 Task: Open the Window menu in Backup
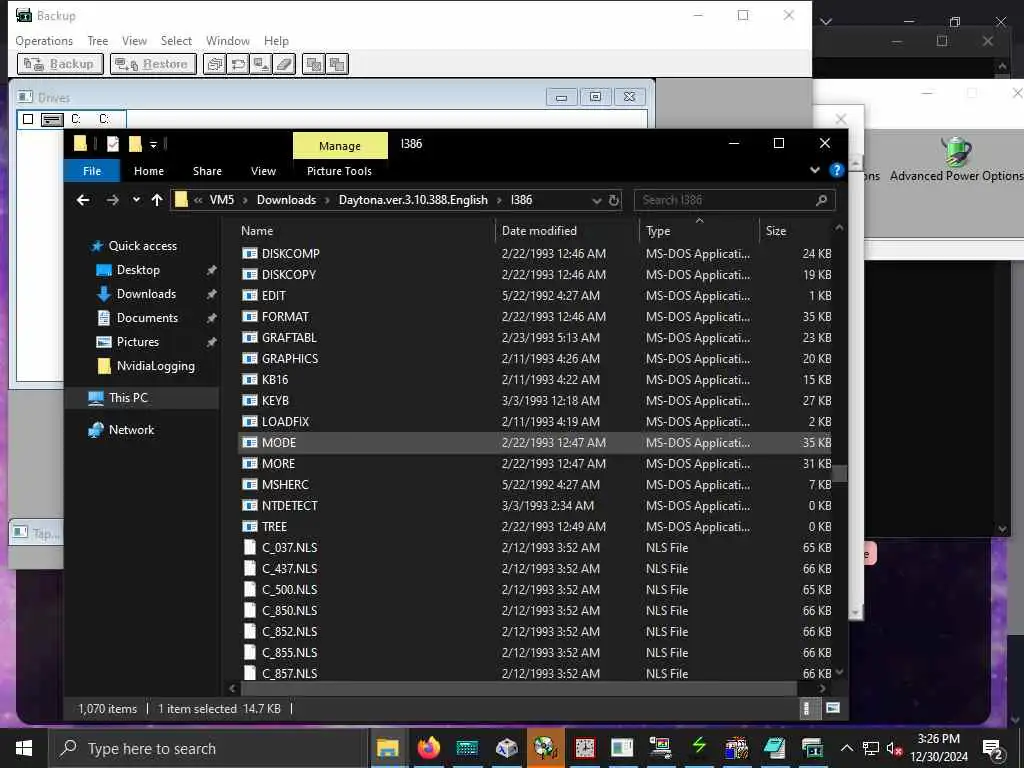pyautogui.click(x=227, y=40)
